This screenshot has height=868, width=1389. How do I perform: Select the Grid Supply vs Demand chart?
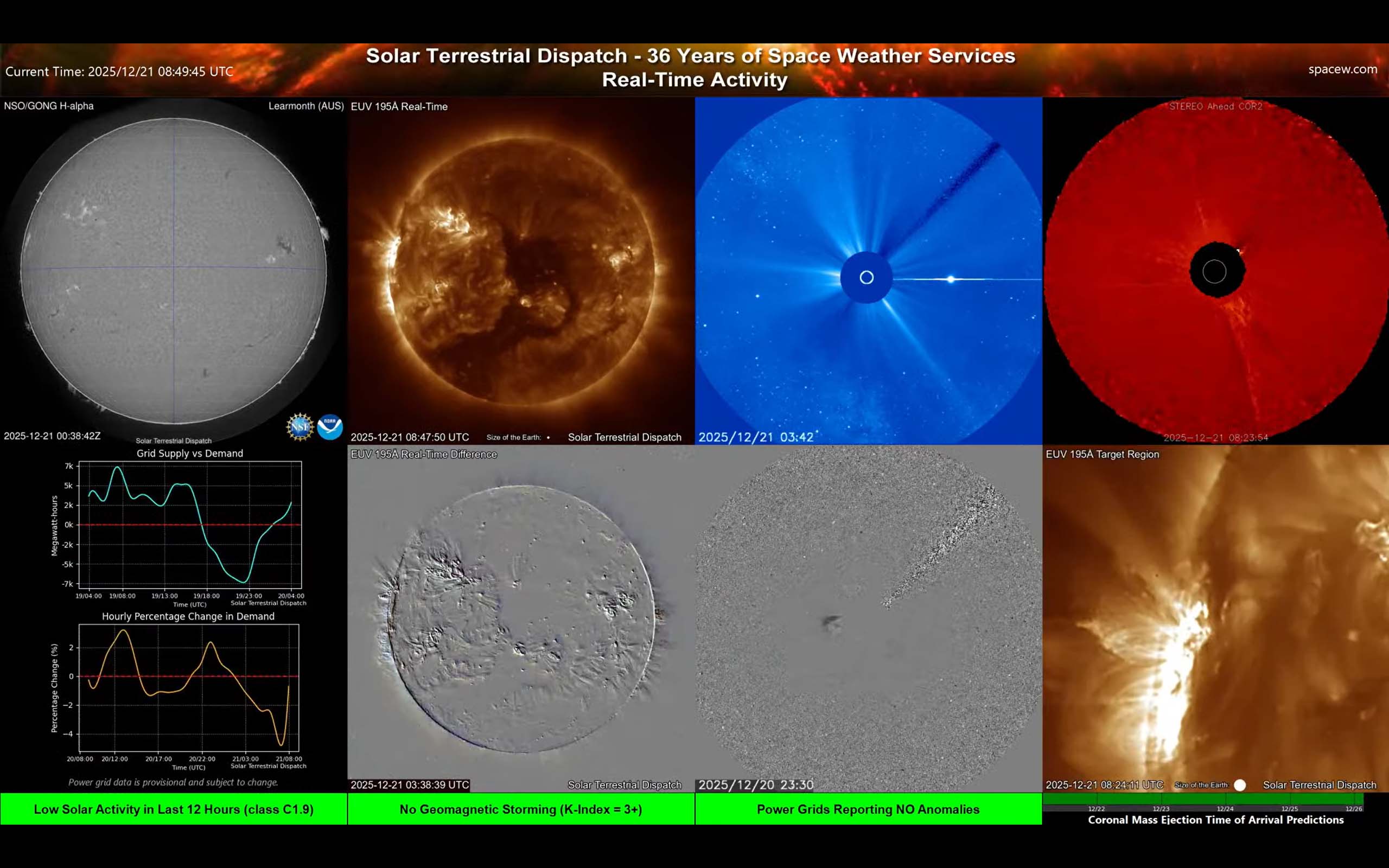[189, 524]
